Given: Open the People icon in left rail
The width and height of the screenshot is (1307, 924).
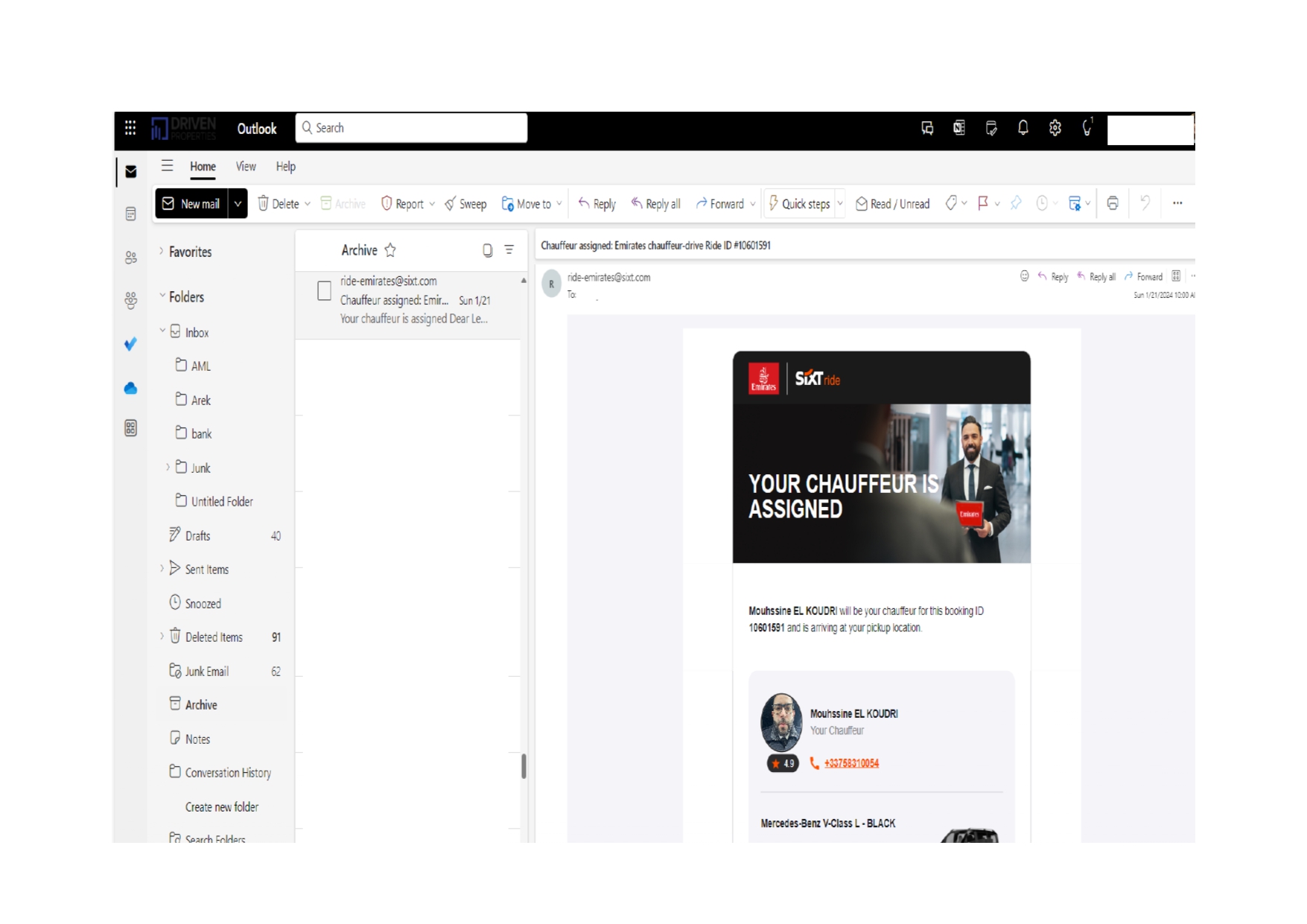Looking at the screenshot, I should click(131, 258).
